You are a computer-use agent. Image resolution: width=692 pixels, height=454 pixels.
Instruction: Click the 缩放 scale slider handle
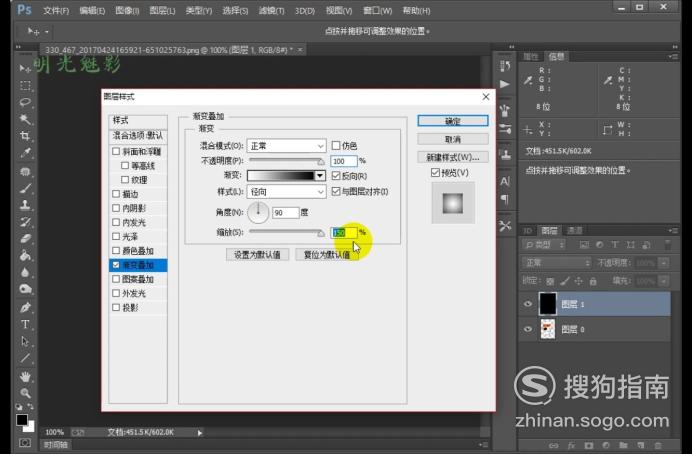click(321, 233)
